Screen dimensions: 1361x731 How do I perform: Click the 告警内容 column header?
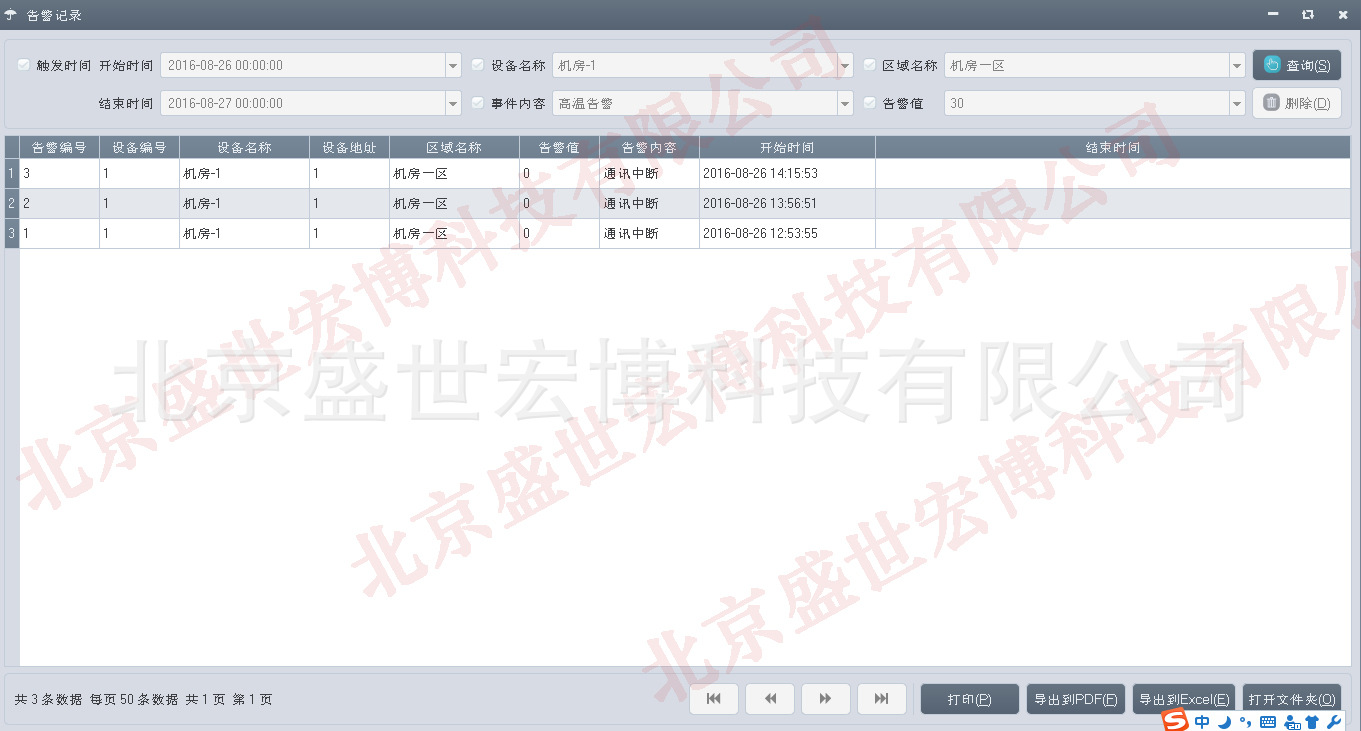click(649, 146)
